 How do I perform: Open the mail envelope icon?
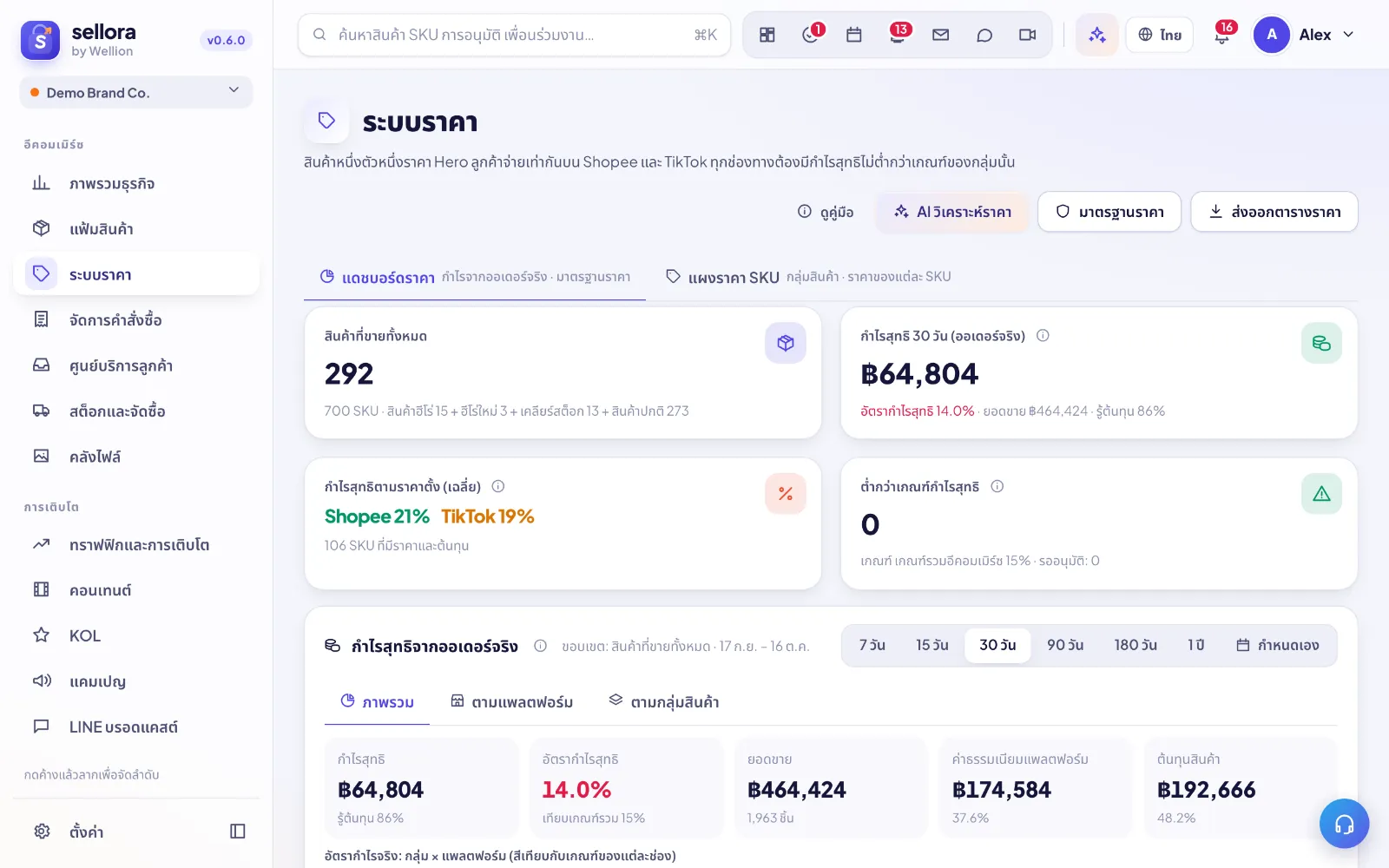click(941, 35)
